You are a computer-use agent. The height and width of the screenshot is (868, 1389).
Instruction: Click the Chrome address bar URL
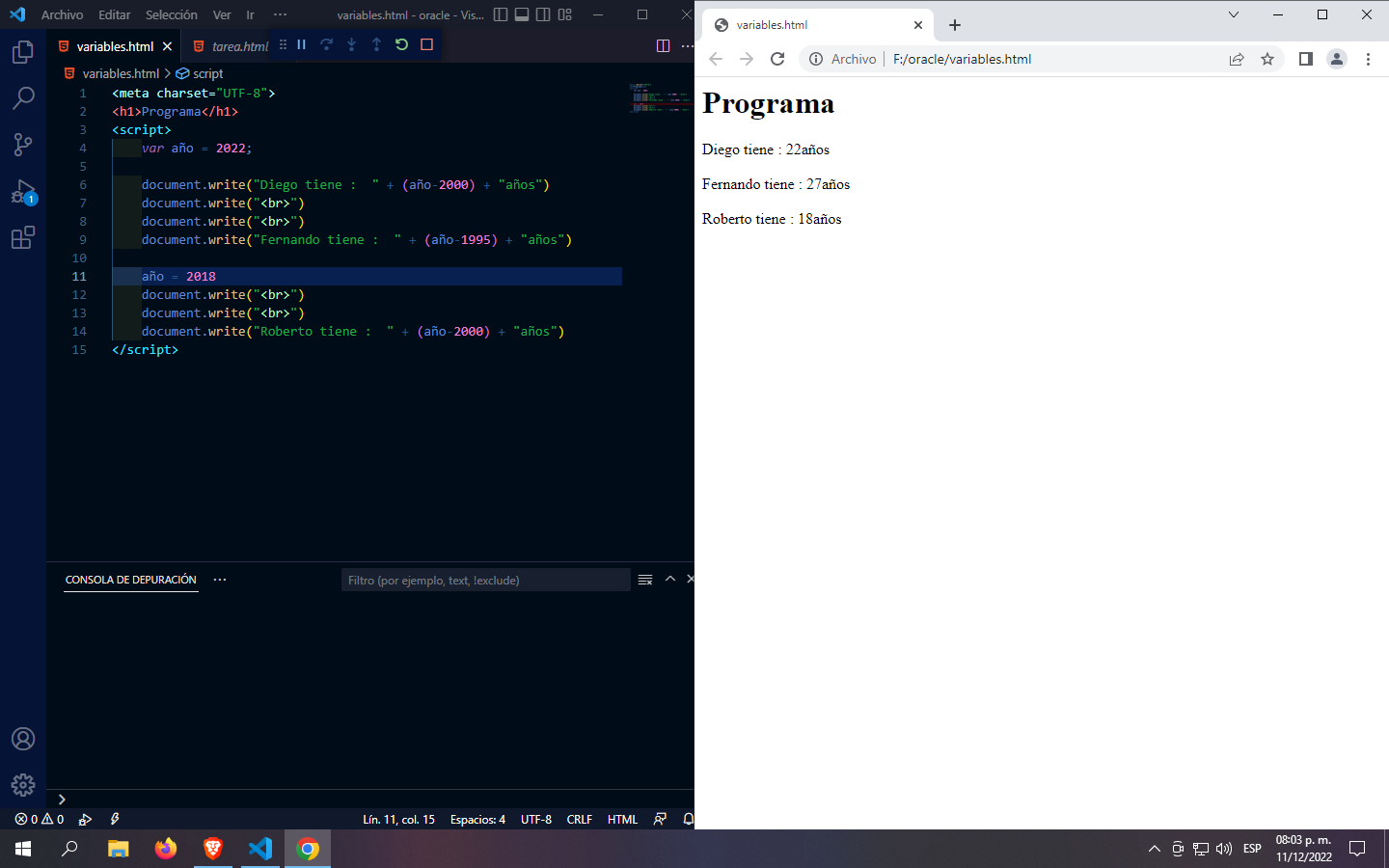(x=962, y=59)
